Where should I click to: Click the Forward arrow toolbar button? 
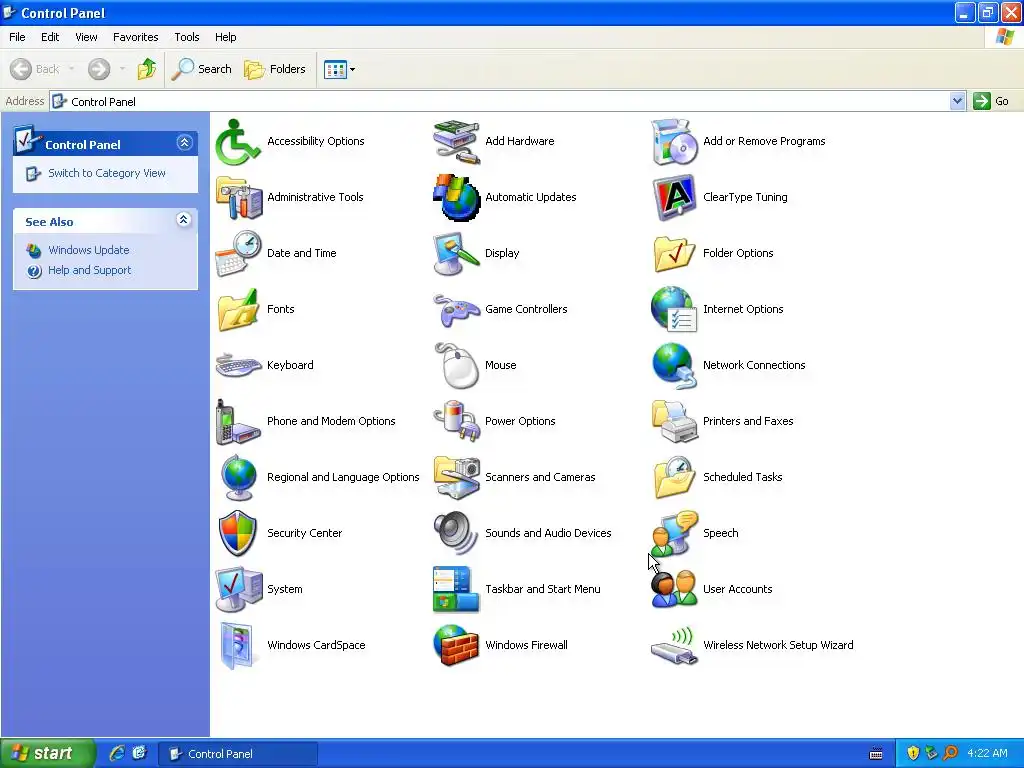[x=99, y=69]
